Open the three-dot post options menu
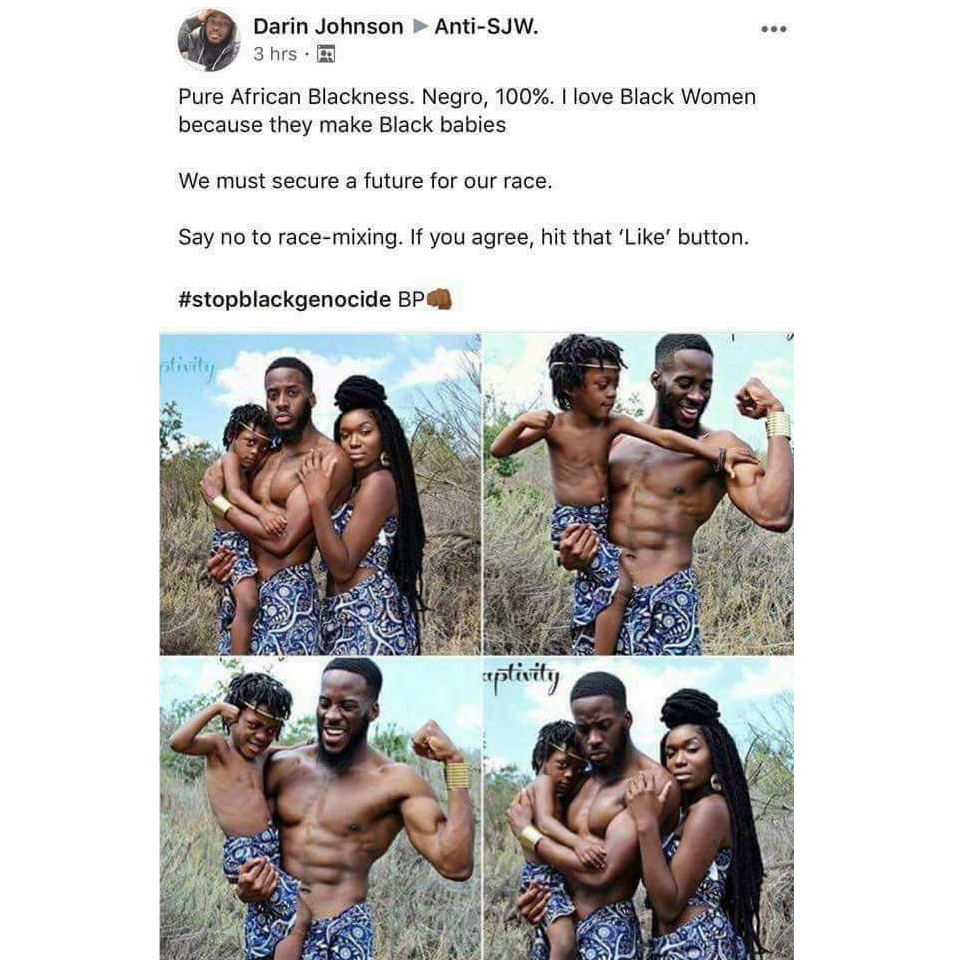960x960 pixels. point(773,29)
